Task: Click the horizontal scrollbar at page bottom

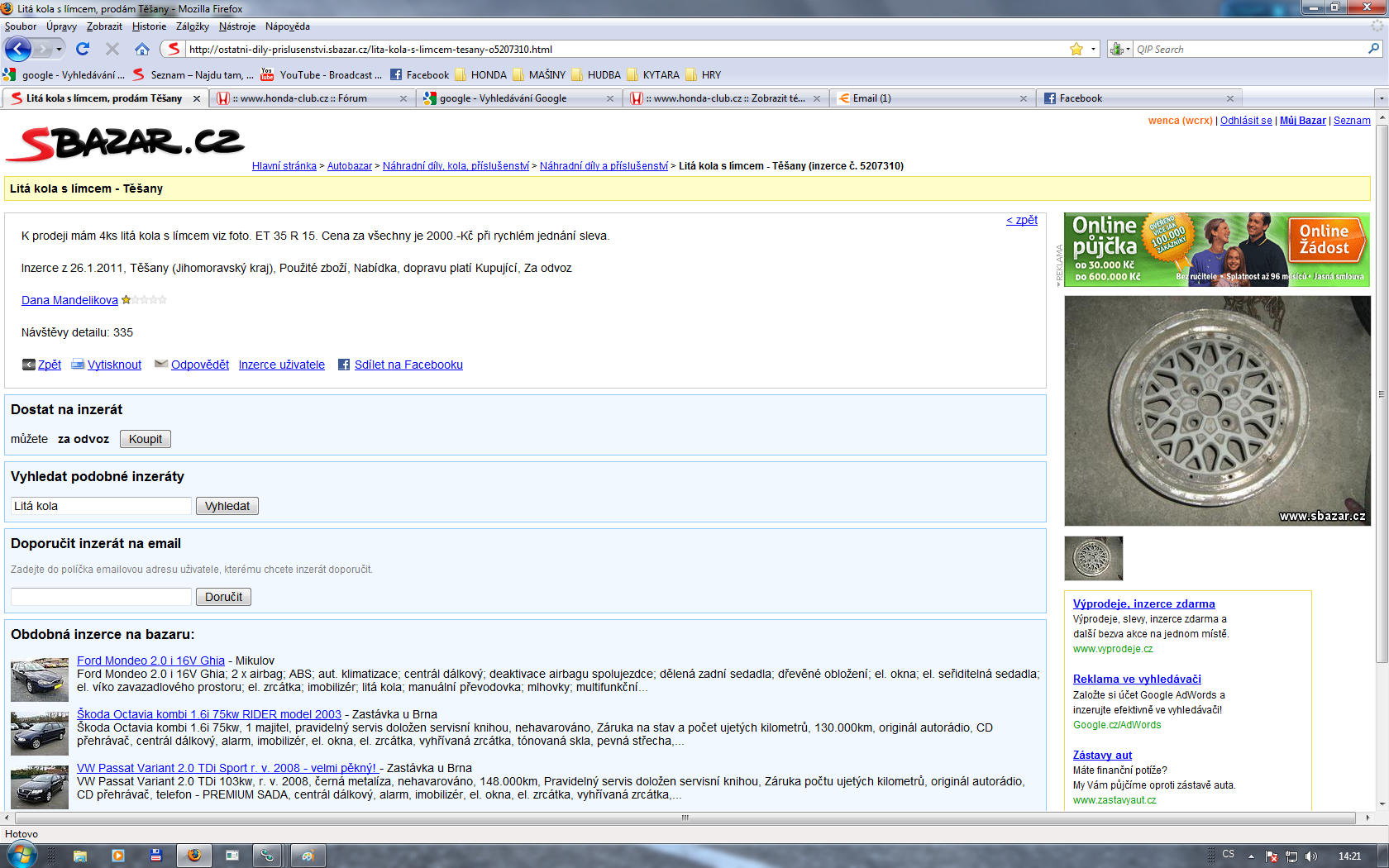Action: tap(685, 818)
